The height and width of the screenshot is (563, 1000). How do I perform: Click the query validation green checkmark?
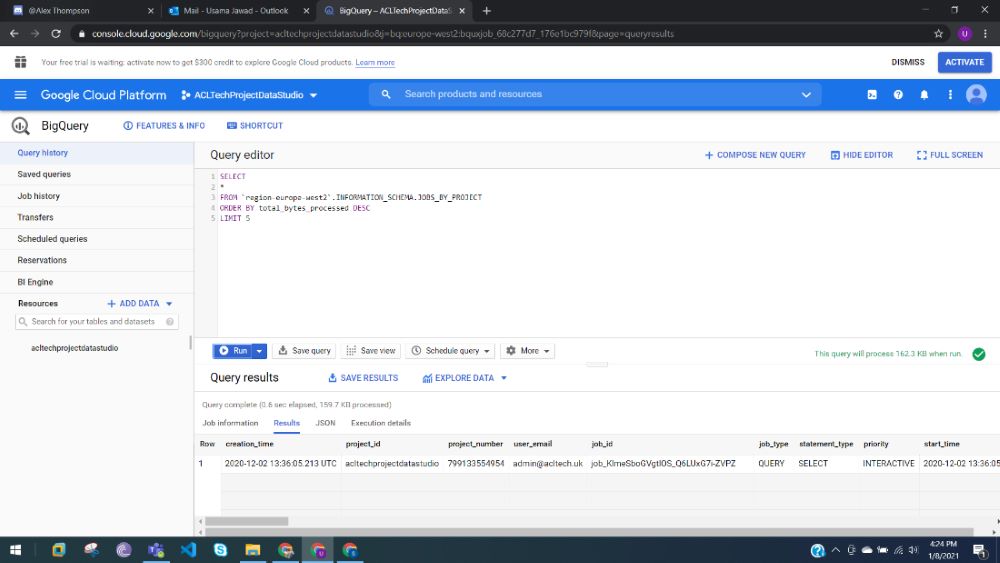(978, 354)
